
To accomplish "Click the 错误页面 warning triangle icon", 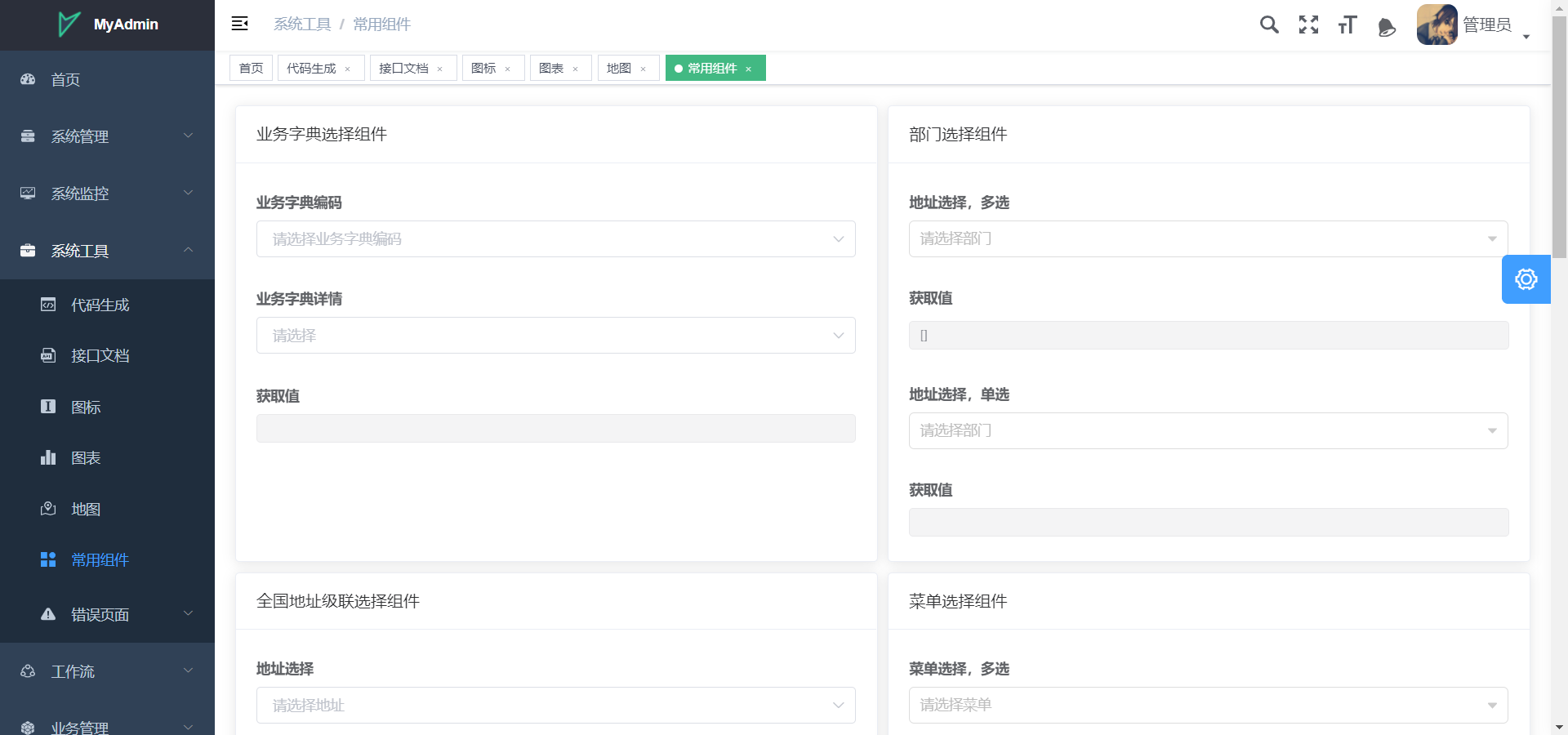I will (x=48, y=614).
